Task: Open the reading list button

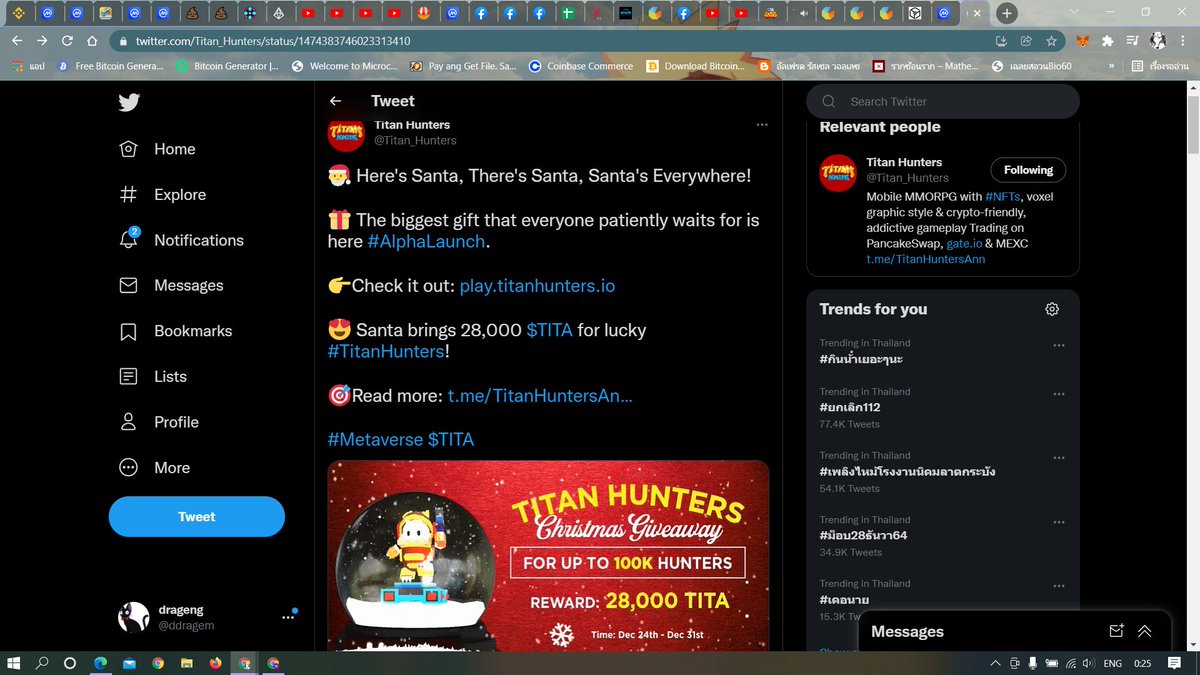Action: 1160,66
